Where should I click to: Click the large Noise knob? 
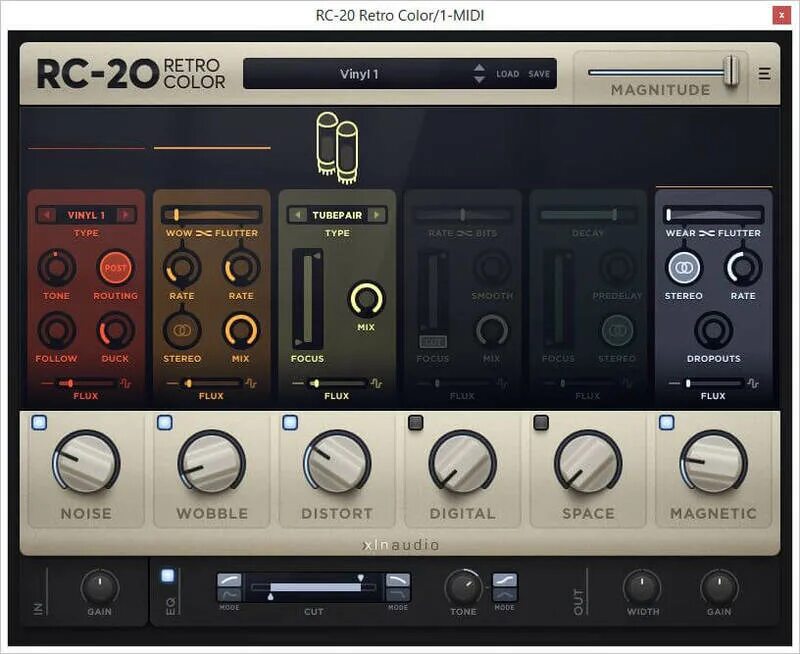[86, 463]
